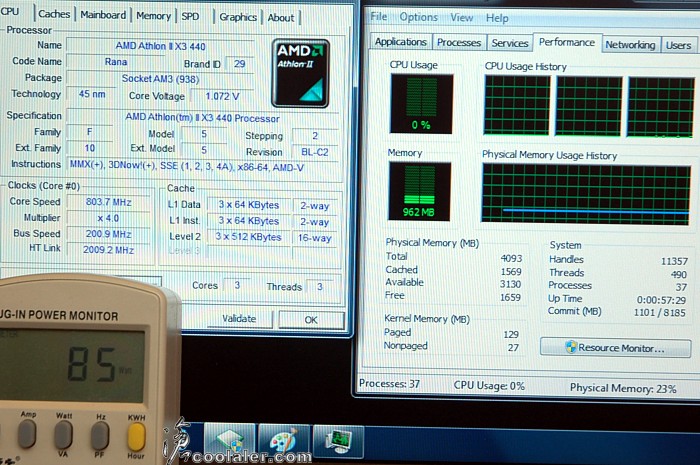Click the Bus Speed value '200.9 MHz'
The image size is (700, 465).
tap(108, 234)
